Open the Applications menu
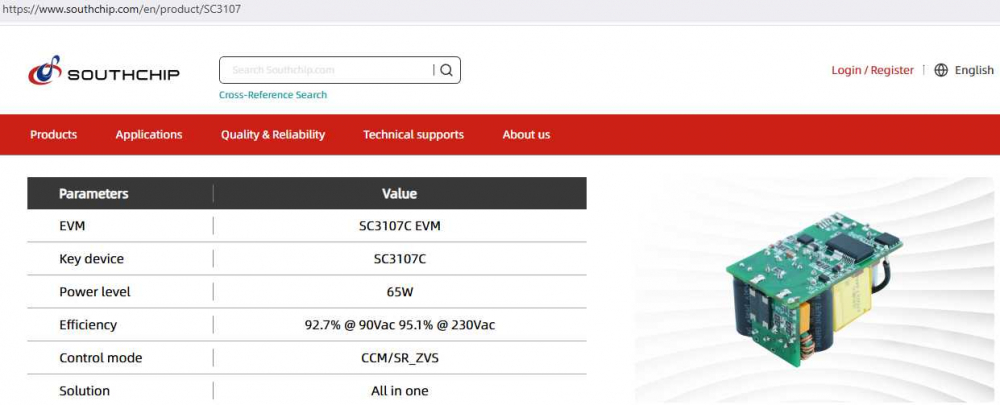 (x=149, y=135)
